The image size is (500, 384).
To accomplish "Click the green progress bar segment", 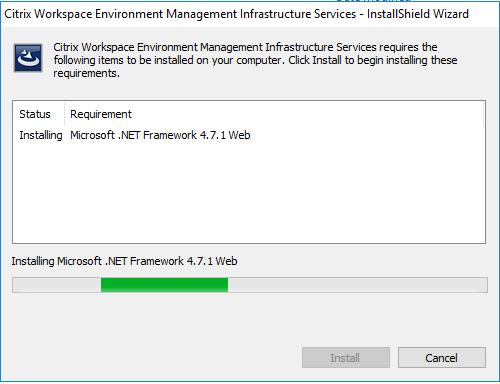I will pyautogui.click(x=164, y=285).
